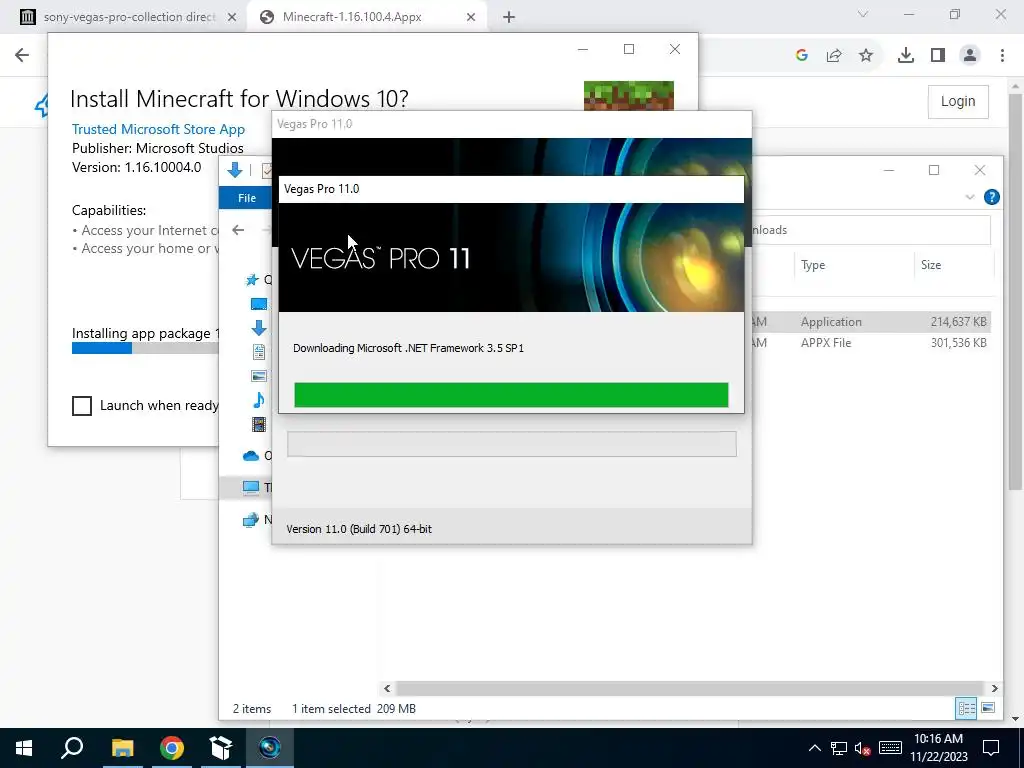The image size is (1024, 768).
Task: Select the OneDrive cloud icon in Explorer sidebar
Action: click(251, 456)
